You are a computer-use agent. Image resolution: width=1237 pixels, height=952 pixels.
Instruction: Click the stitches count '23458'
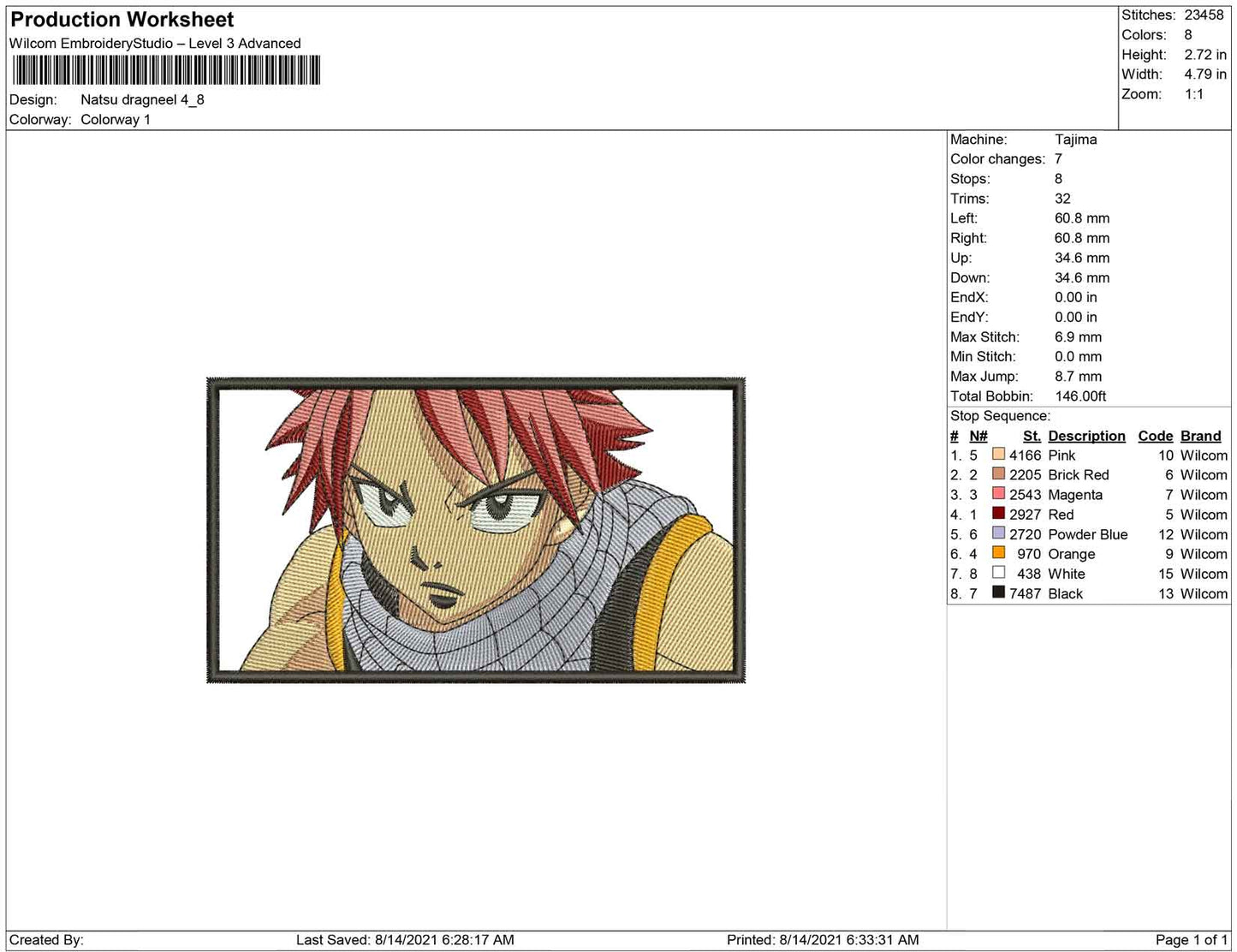coord(1204,15)
